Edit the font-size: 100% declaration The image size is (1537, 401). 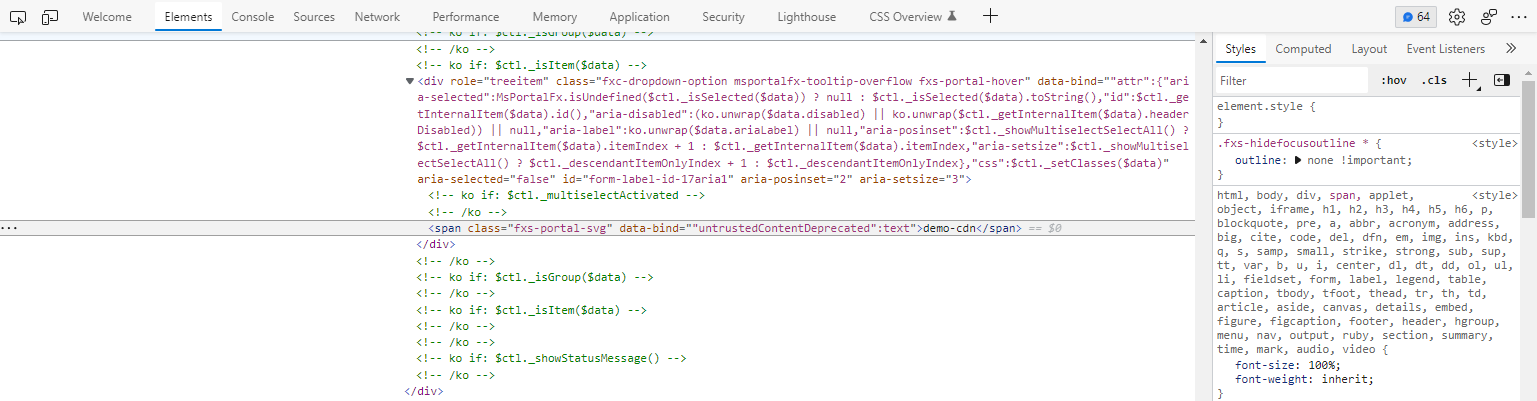click(x=1289, y=365)
